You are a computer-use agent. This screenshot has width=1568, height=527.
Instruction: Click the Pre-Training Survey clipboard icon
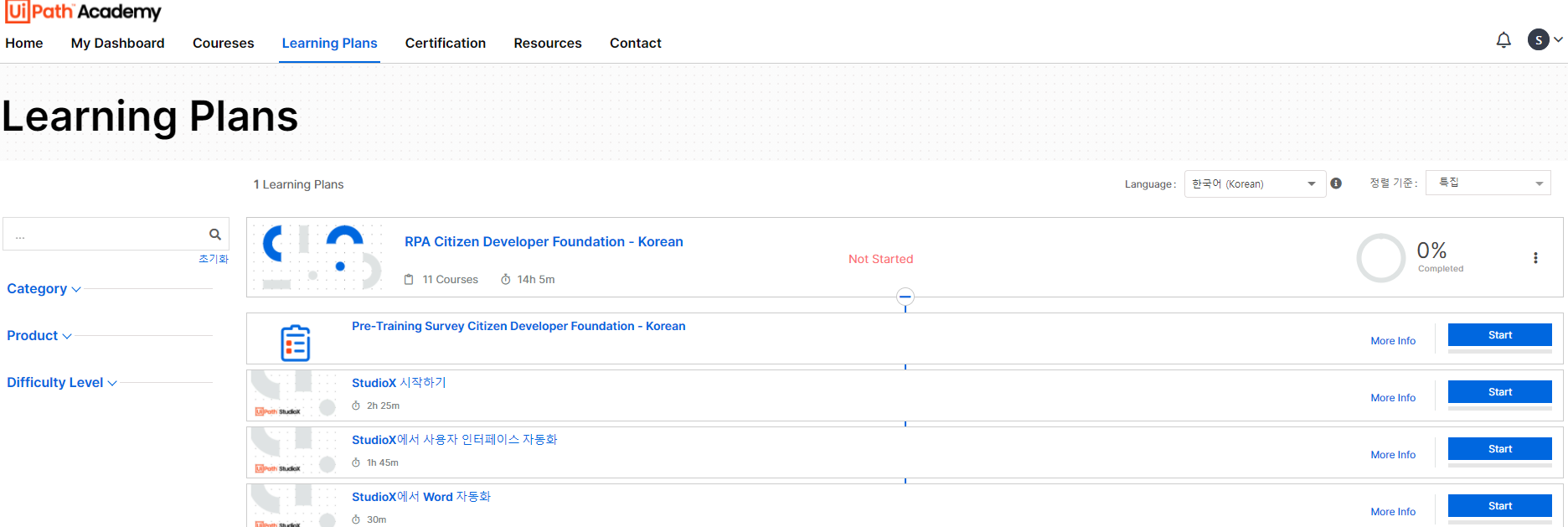(295, 343)
